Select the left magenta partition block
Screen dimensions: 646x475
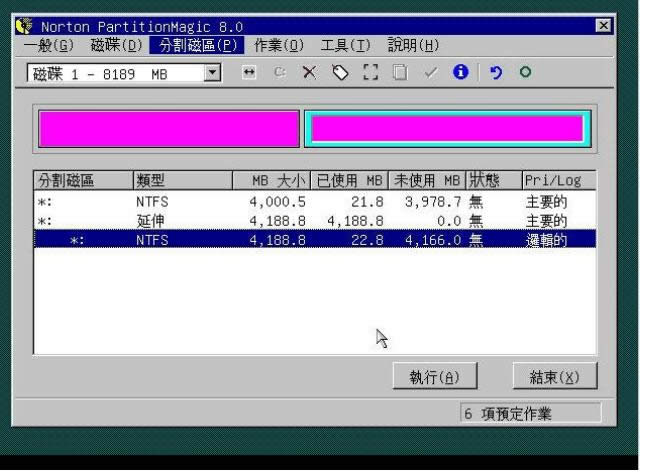click(168, 129)
